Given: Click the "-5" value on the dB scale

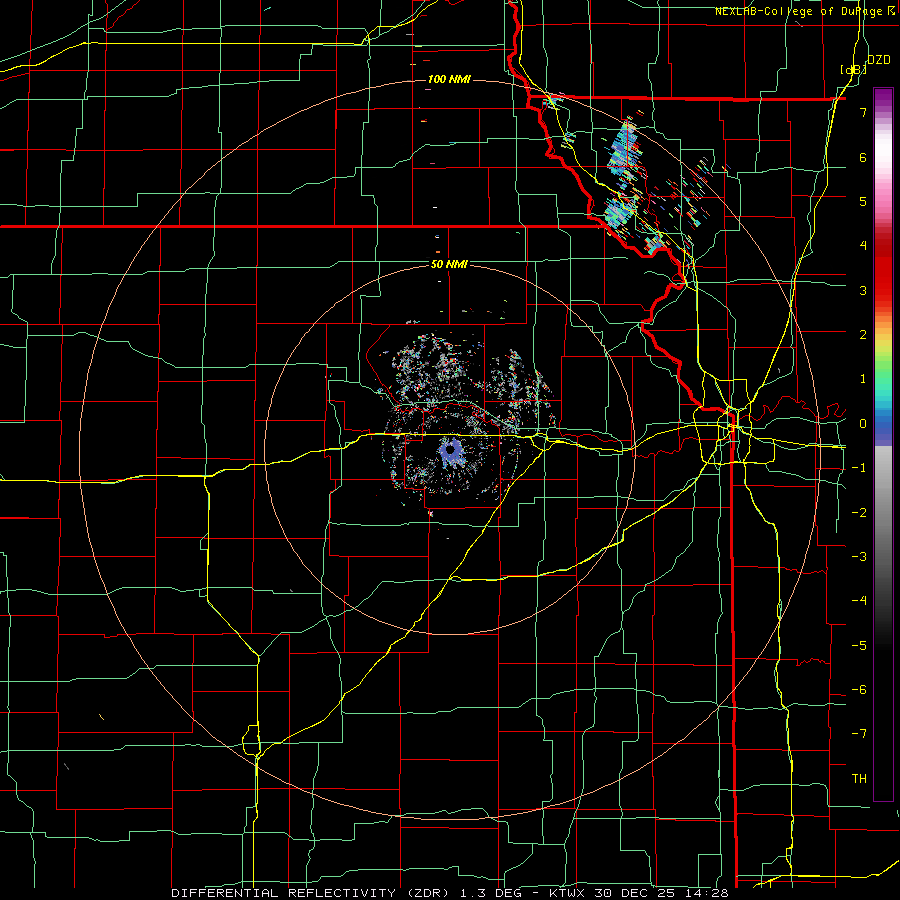Looking at the screenshot, I should tap(859, 646).
